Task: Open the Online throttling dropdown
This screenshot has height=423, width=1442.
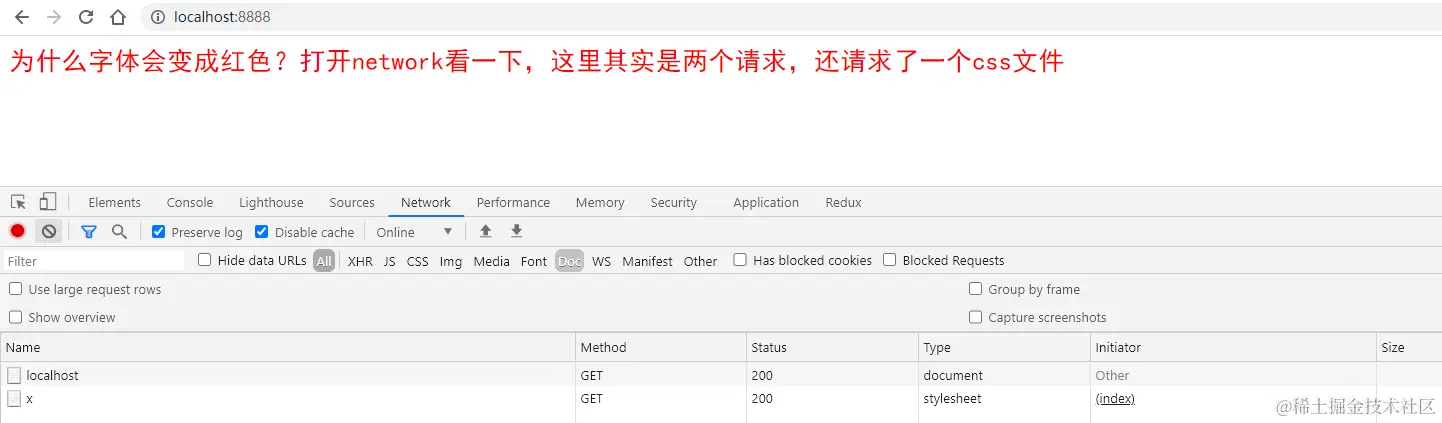Action: 414,232
